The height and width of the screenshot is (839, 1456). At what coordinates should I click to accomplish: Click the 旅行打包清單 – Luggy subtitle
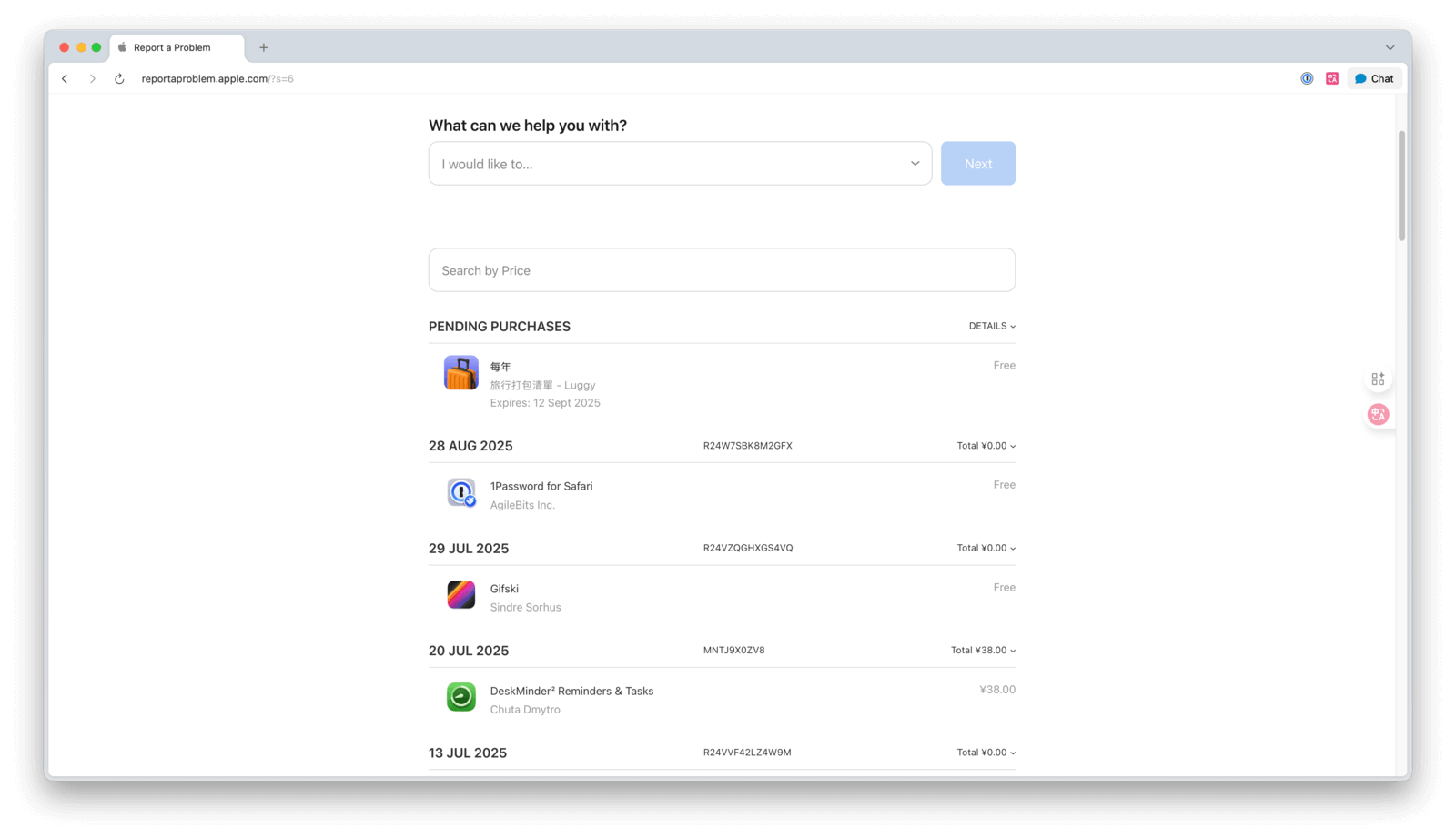pyautogui.click(x=542, y=385)
